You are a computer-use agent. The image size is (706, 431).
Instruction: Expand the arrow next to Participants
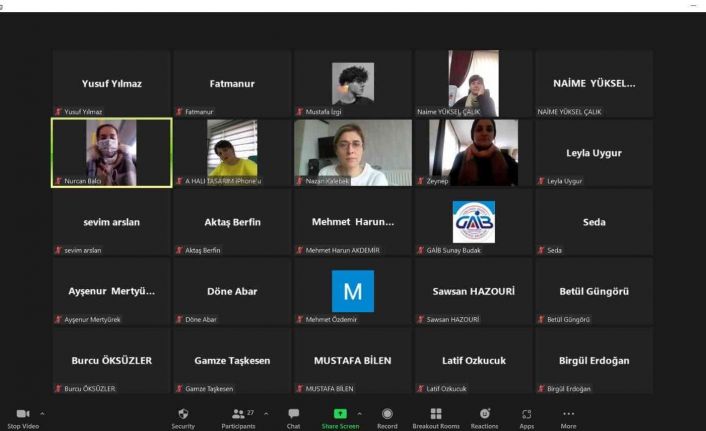pyautogui.click(x=266, y=413)
